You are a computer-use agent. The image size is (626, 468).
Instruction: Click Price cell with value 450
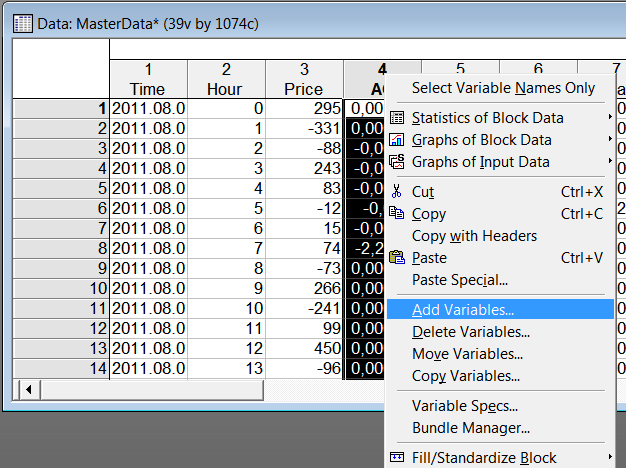pyautogui.click(x=304, y=348)
